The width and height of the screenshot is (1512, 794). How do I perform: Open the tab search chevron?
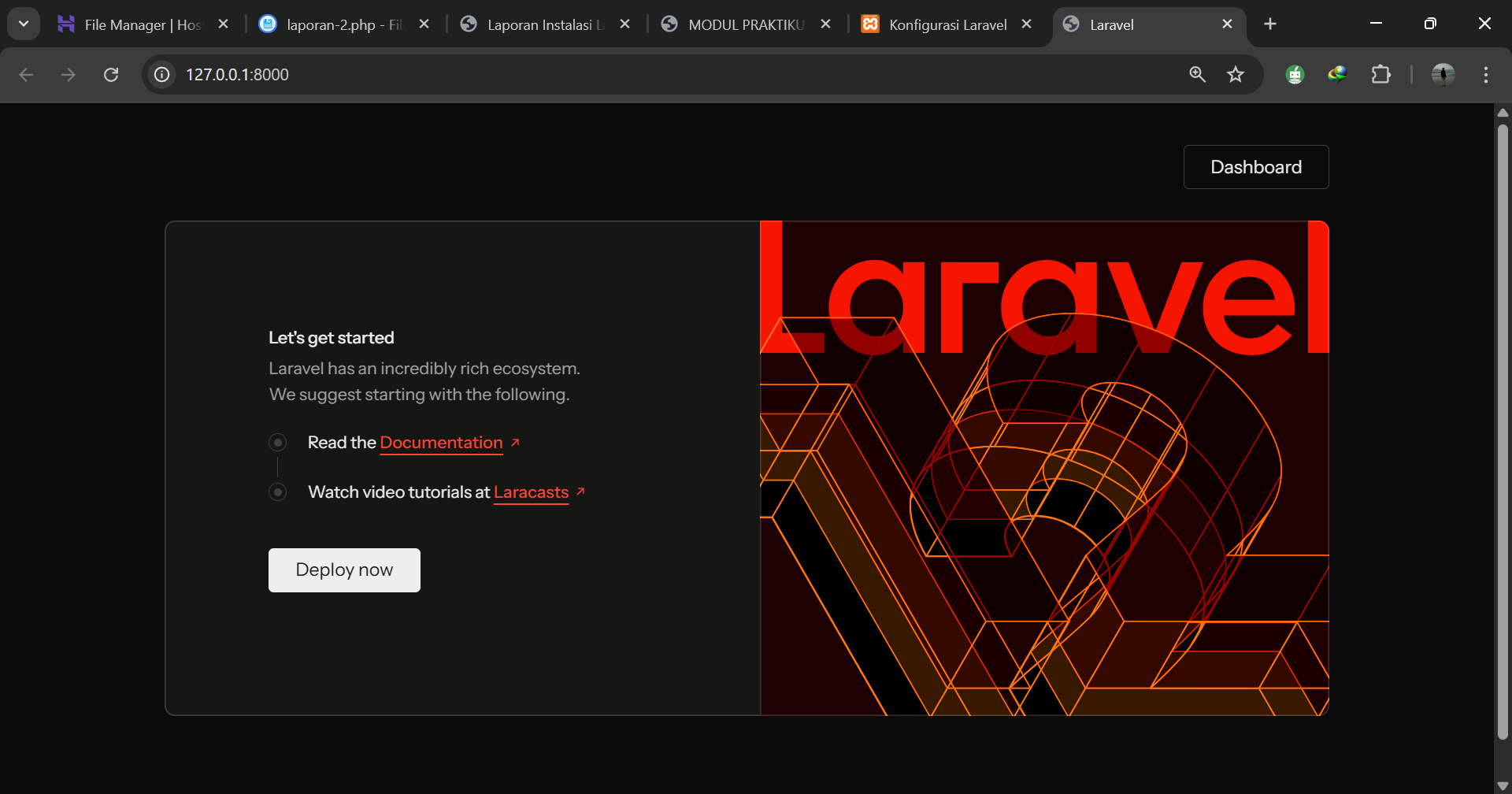(x=23, y=23)
